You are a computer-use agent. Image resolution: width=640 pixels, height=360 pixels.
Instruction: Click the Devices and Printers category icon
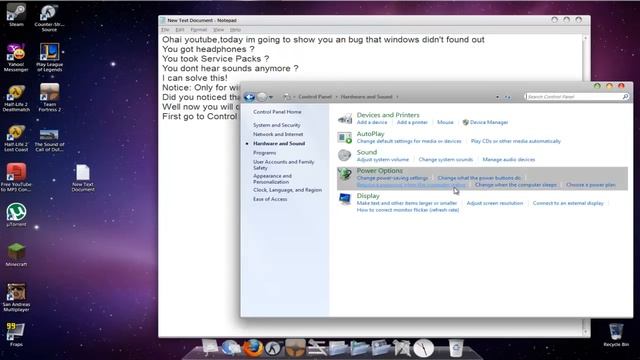(344, 118)
